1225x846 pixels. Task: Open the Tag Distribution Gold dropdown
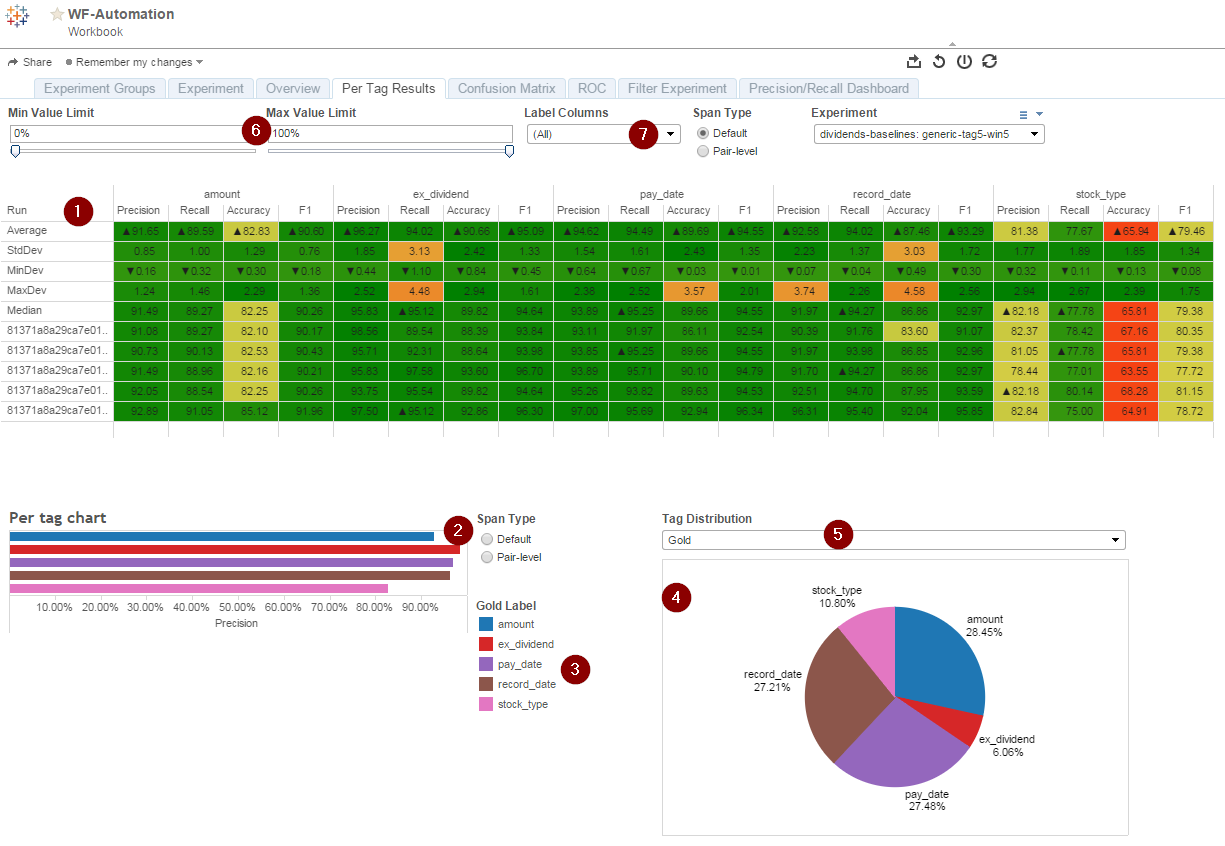point(893,540)
